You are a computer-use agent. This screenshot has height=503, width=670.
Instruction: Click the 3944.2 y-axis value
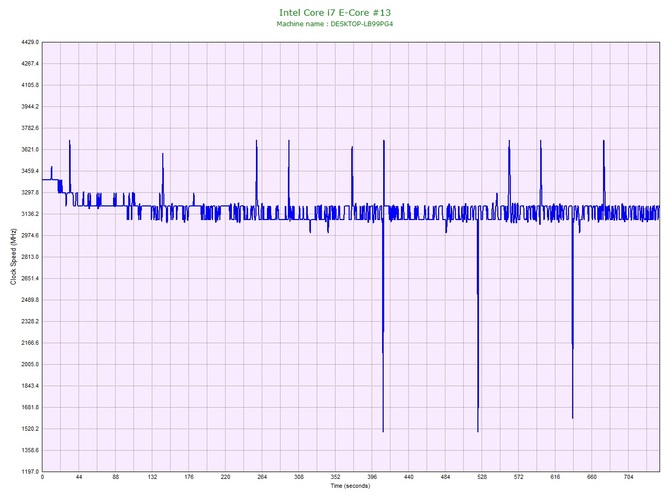click(x=30, y=107)
